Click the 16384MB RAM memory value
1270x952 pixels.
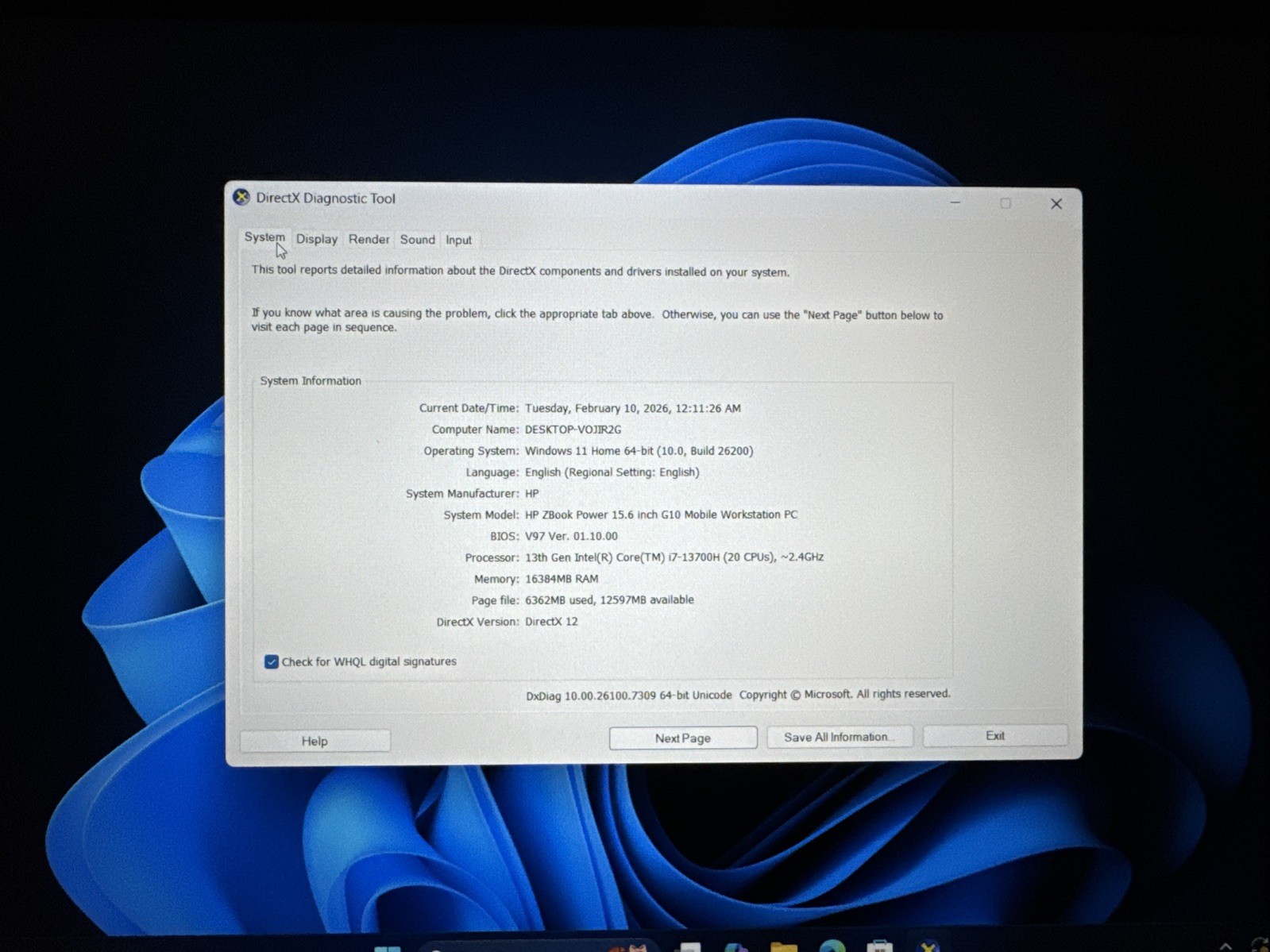pos(562,579)
